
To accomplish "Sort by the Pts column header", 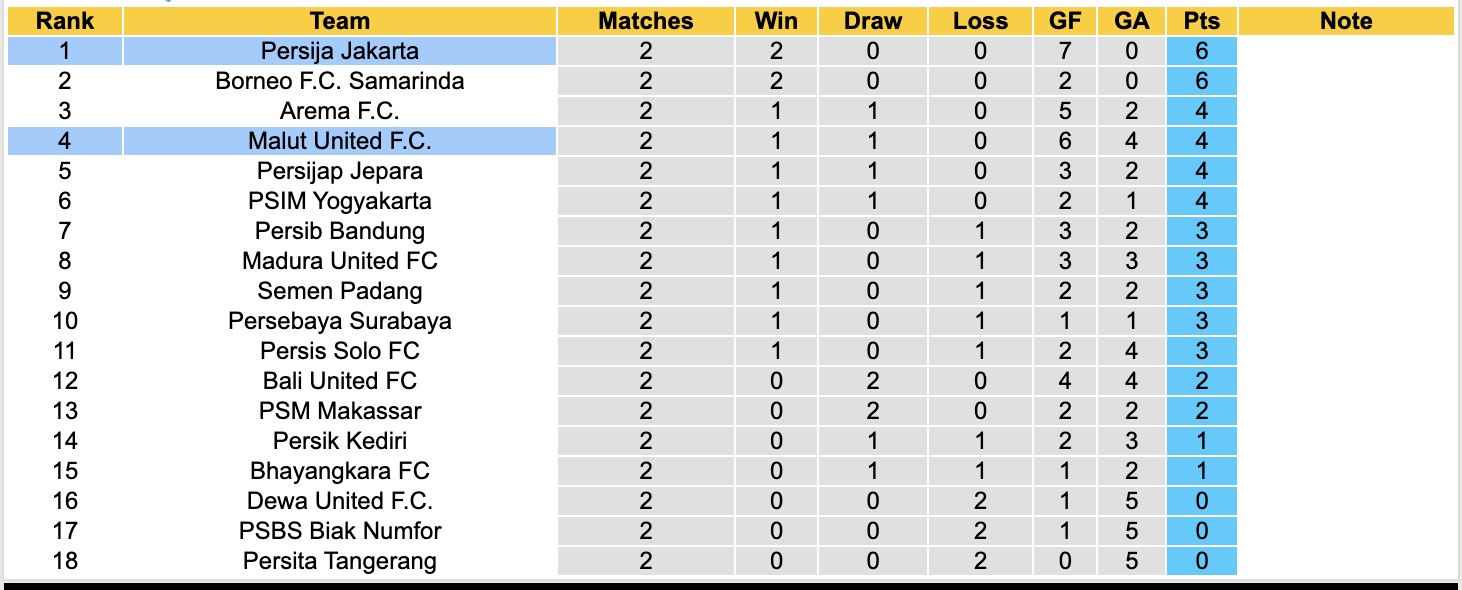I will tap(1201, 21).
